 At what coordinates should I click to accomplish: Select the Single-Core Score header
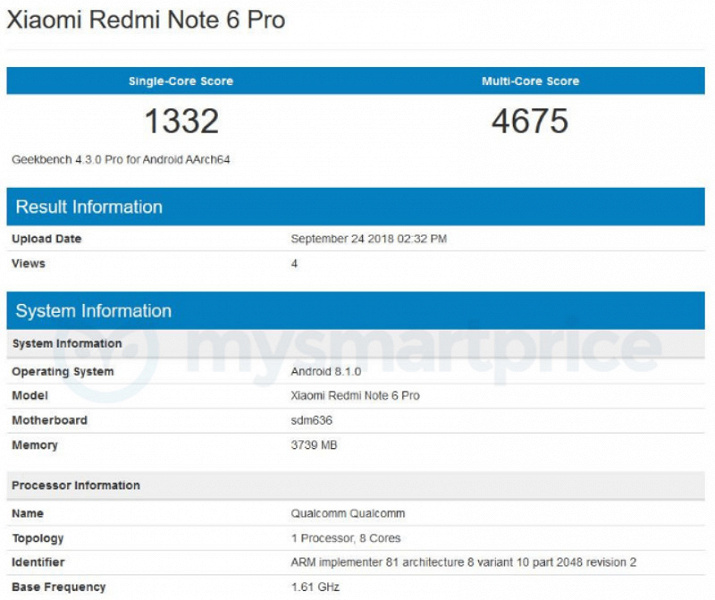click(x=181, y=81)
